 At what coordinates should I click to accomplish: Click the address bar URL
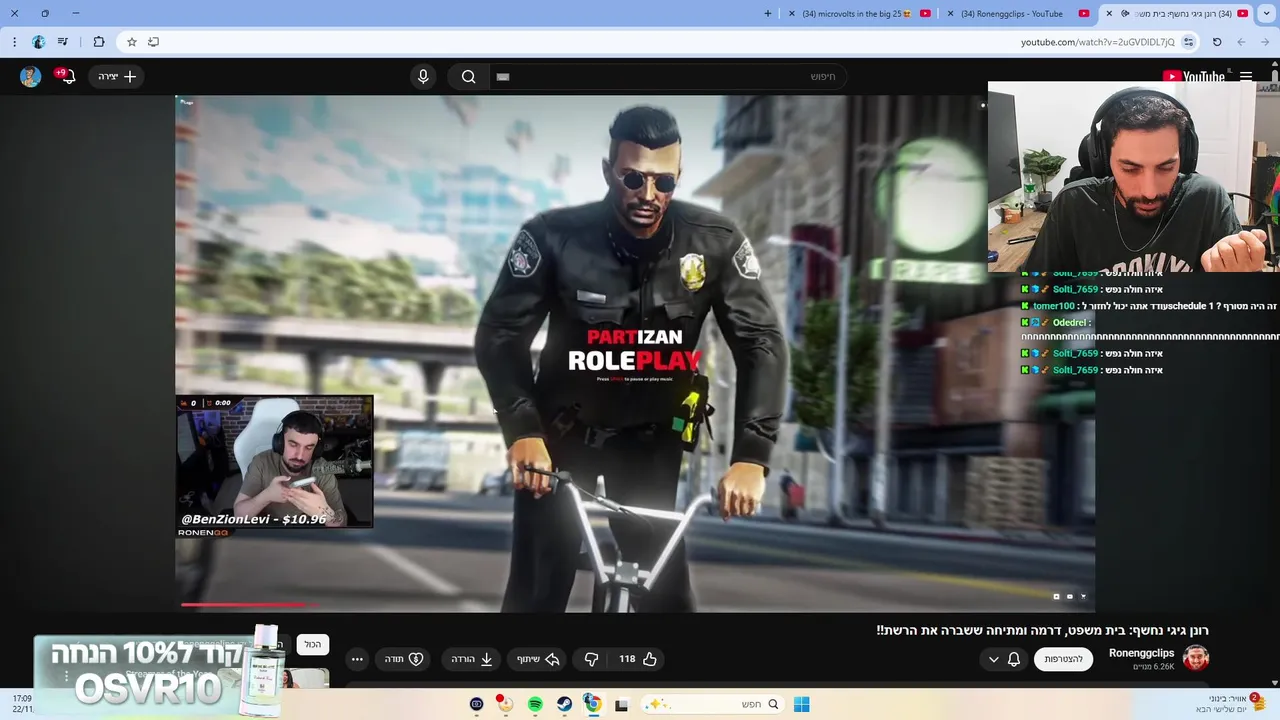tap(1097, 42)
